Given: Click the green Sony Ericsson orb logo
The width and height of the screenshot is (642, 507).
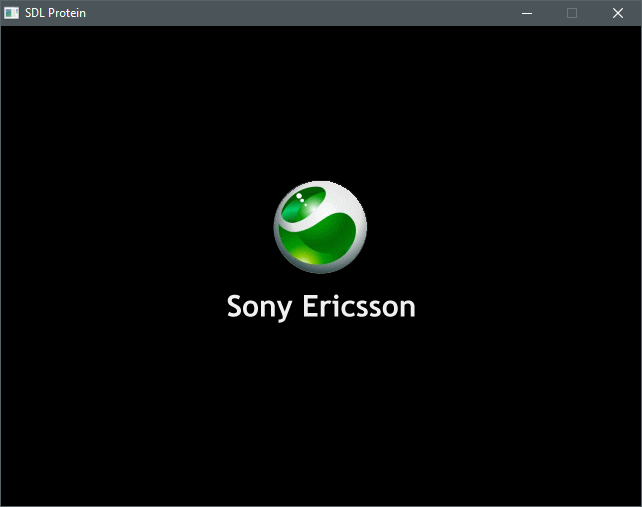Looking at the screenshot, I should [x=320, y=227].
